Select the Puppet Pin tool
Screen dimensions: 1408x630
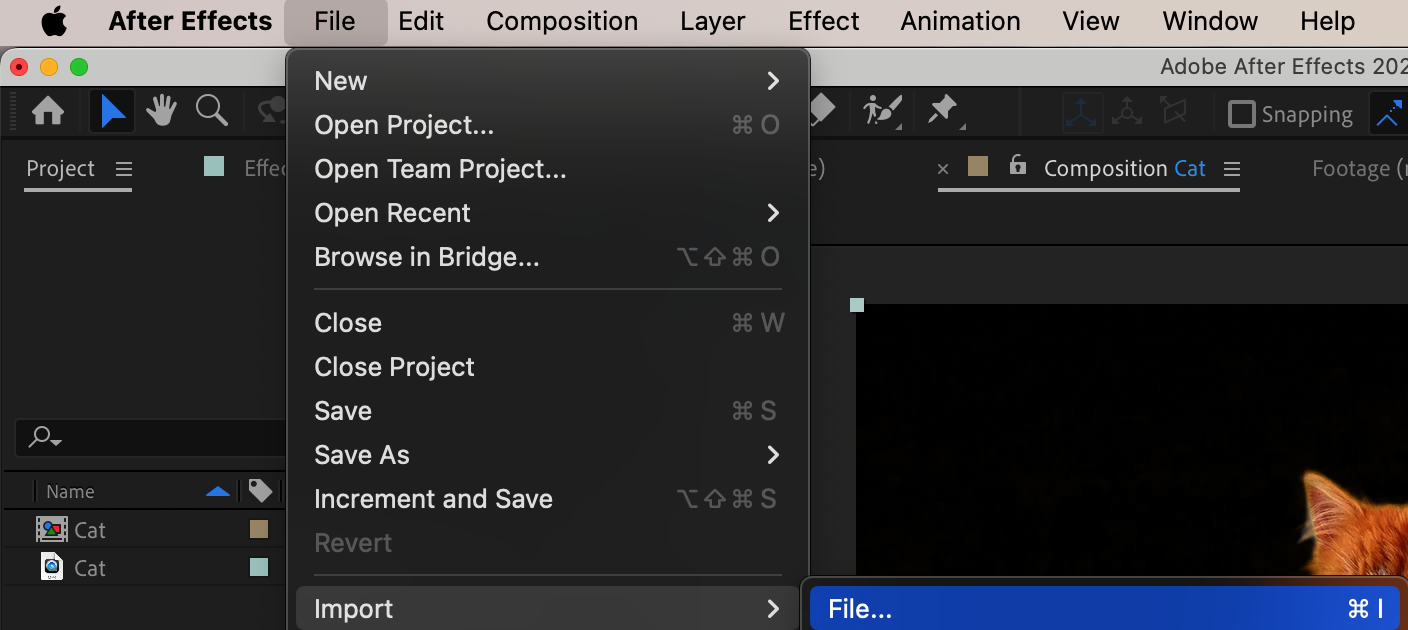click(x=944, y=110)
